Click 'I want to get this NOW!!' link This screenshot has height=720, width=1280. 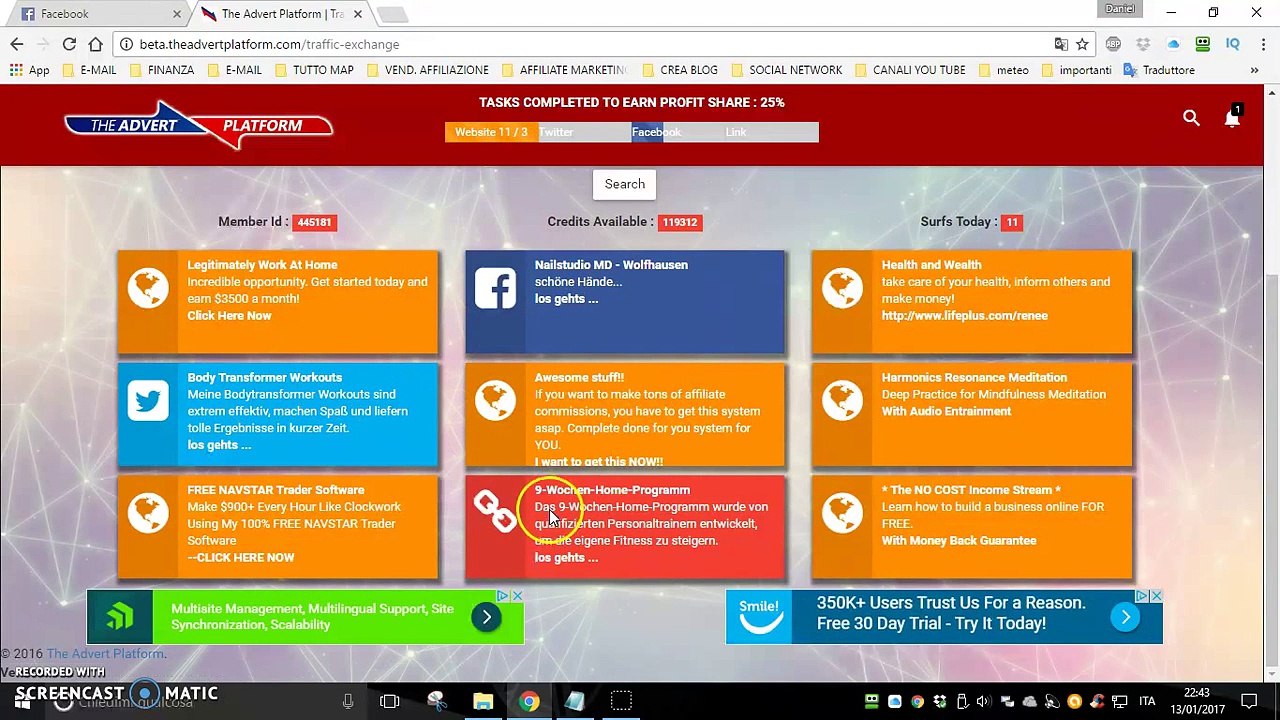pyautogui.click(x=598, y=462)
